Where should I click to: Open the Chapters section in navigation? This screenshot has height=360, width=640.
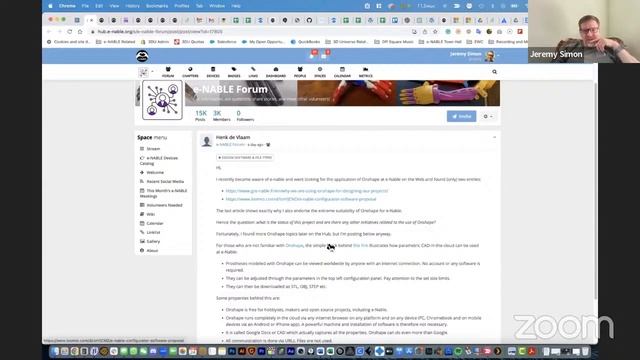point(190,72)
